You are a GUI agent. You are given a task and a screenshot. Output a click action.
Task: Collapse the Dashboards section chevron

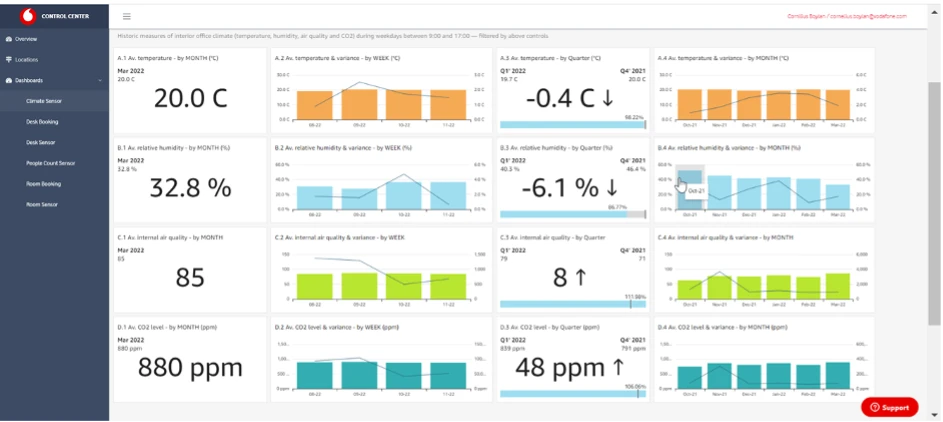pos(99,80)
